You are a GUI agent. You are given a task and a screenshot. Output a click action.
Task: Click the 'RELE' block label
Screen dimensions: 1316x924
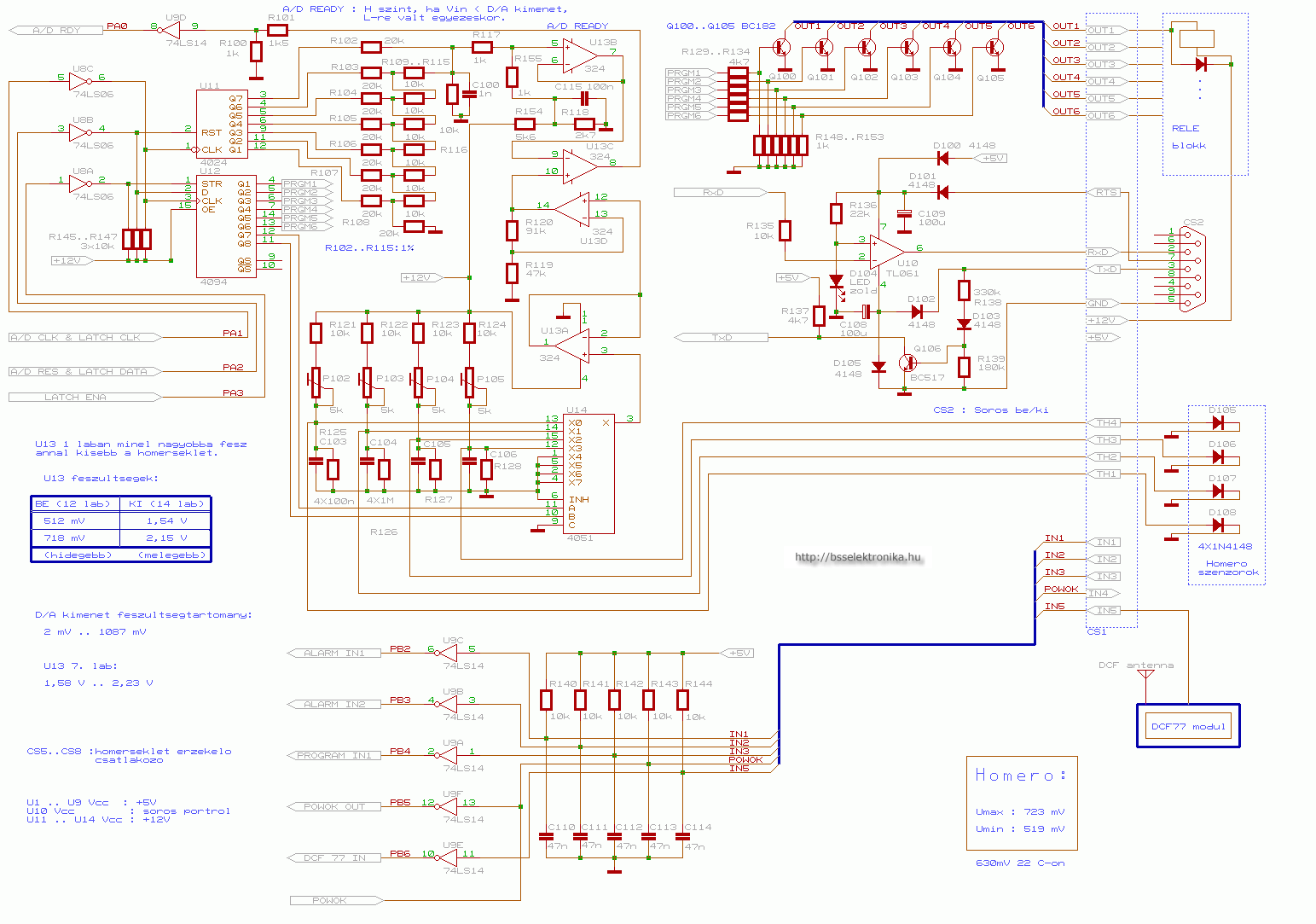[x=1185, y=128]
